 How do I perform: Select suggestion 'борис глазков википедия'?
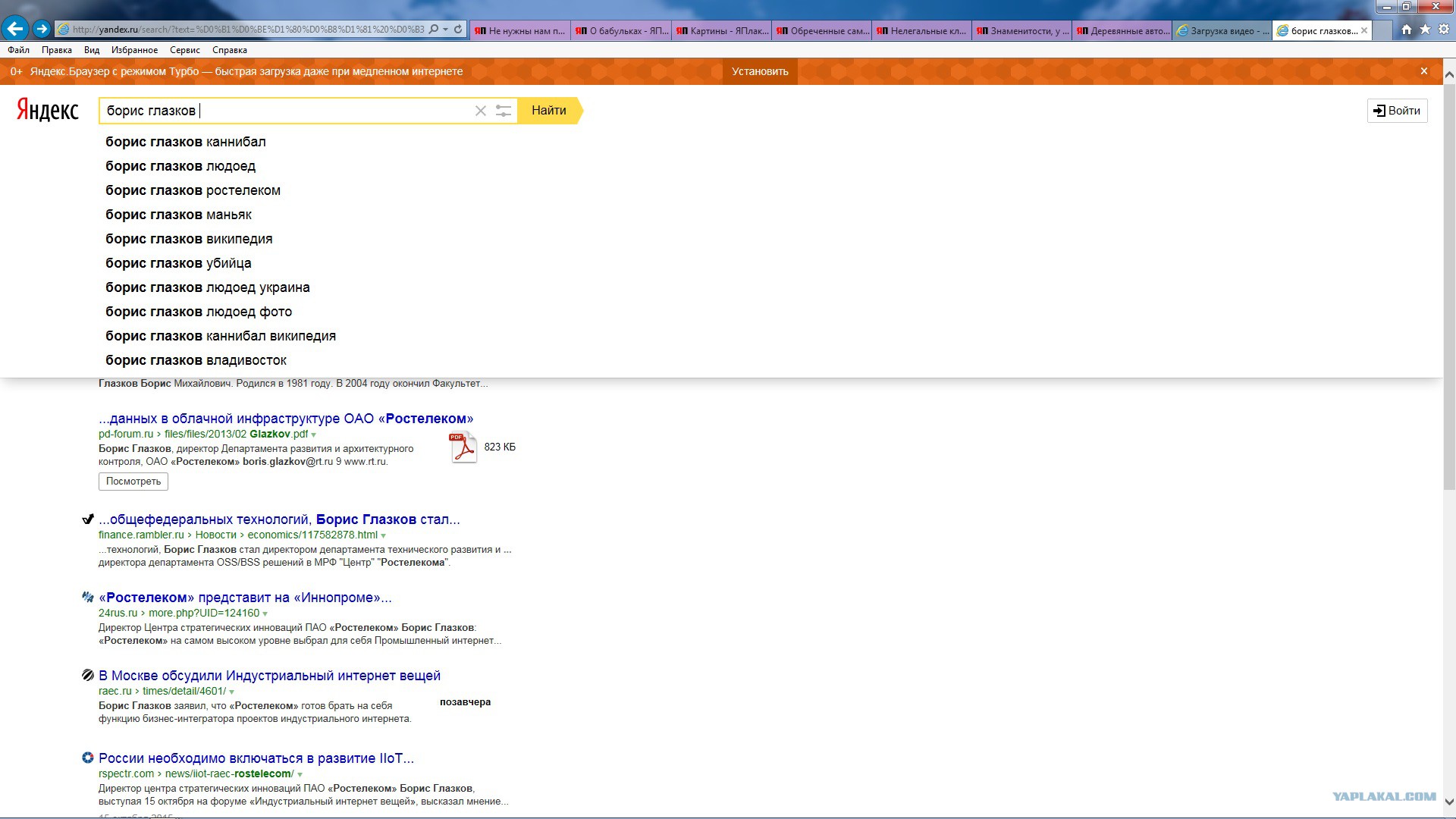189,239
